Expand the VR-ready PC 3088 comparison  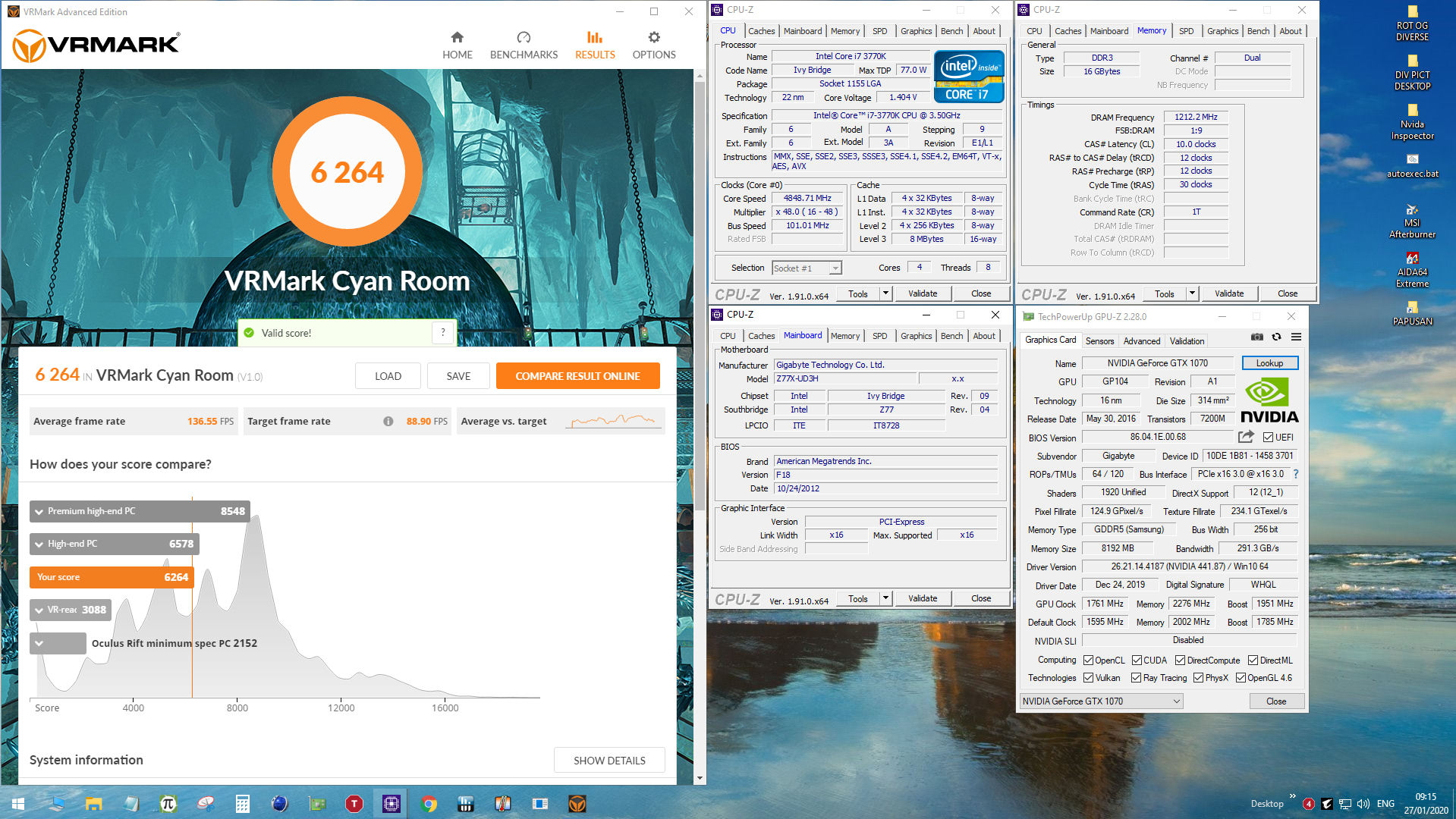(x=39, y=610)
